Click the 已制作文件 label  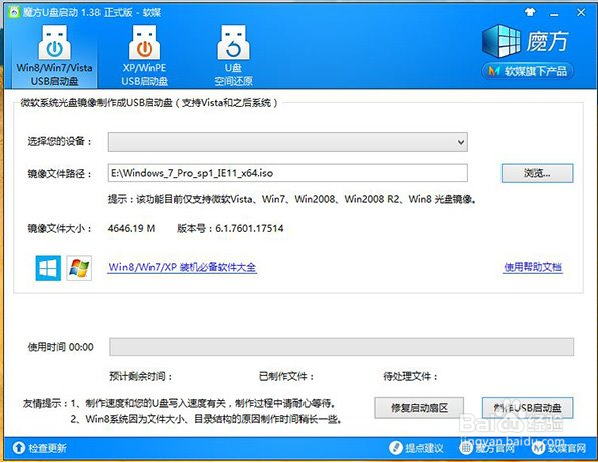(286, 376)
